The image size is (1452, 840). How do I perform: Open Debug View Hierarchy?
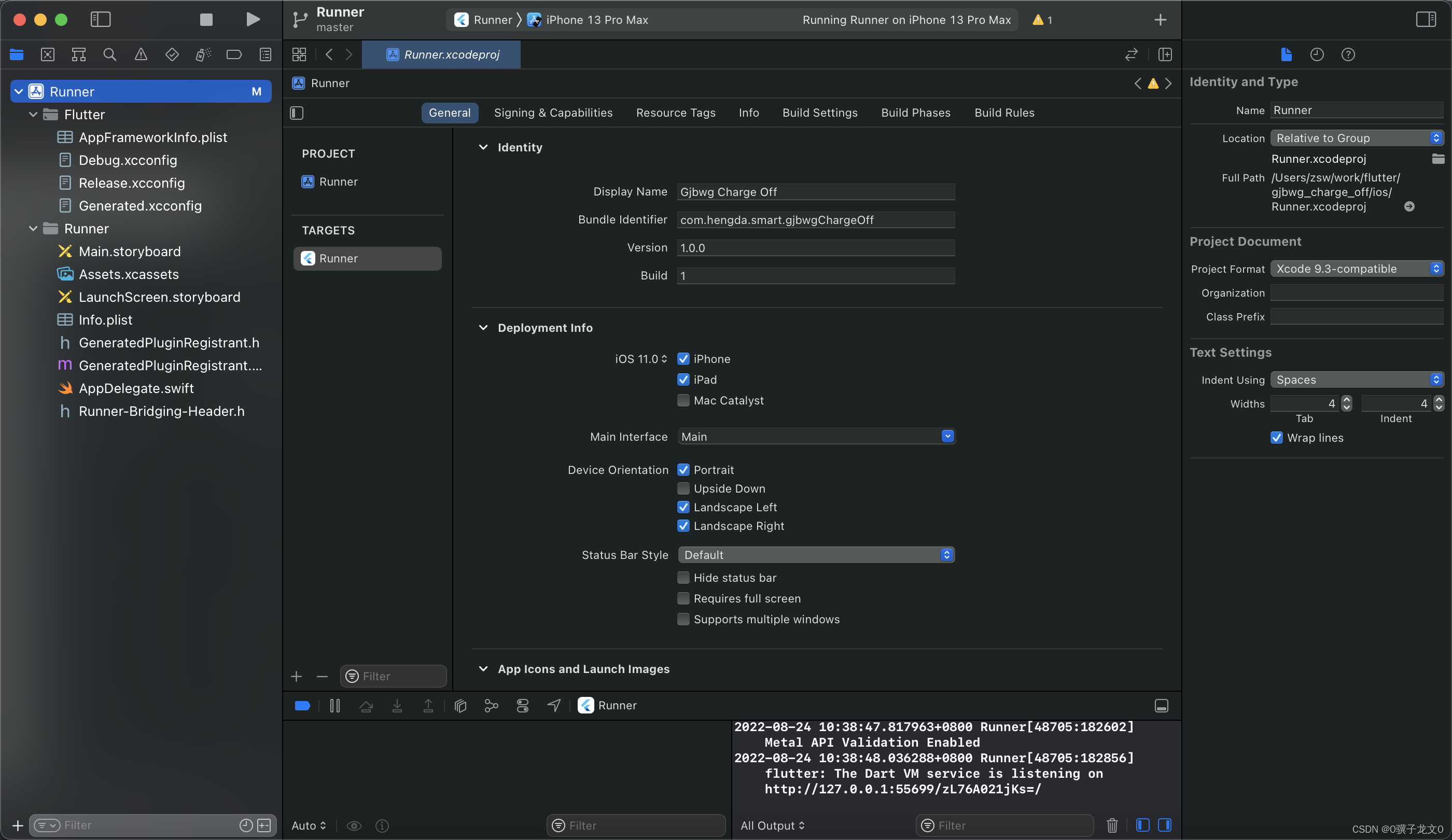460,705
